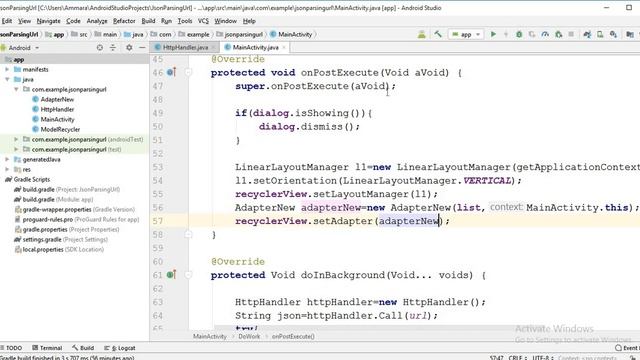Close the MainActivity.java tab

click(x=284, y=48)
